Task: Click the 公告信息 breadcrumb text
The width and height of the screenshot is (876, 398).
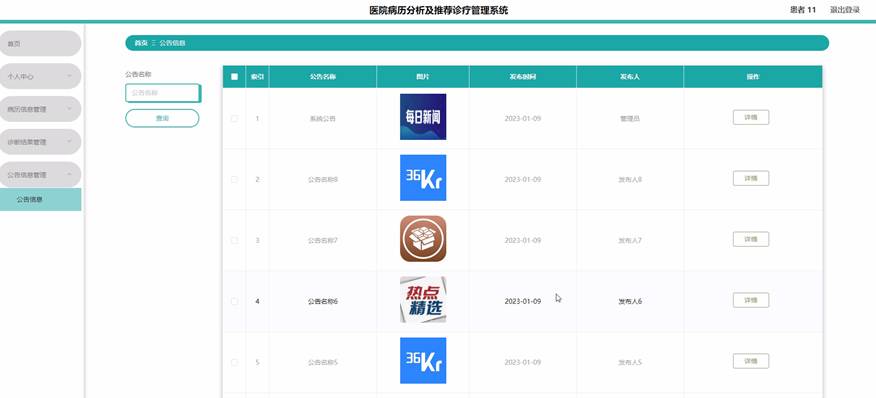Action: point(173,43)
